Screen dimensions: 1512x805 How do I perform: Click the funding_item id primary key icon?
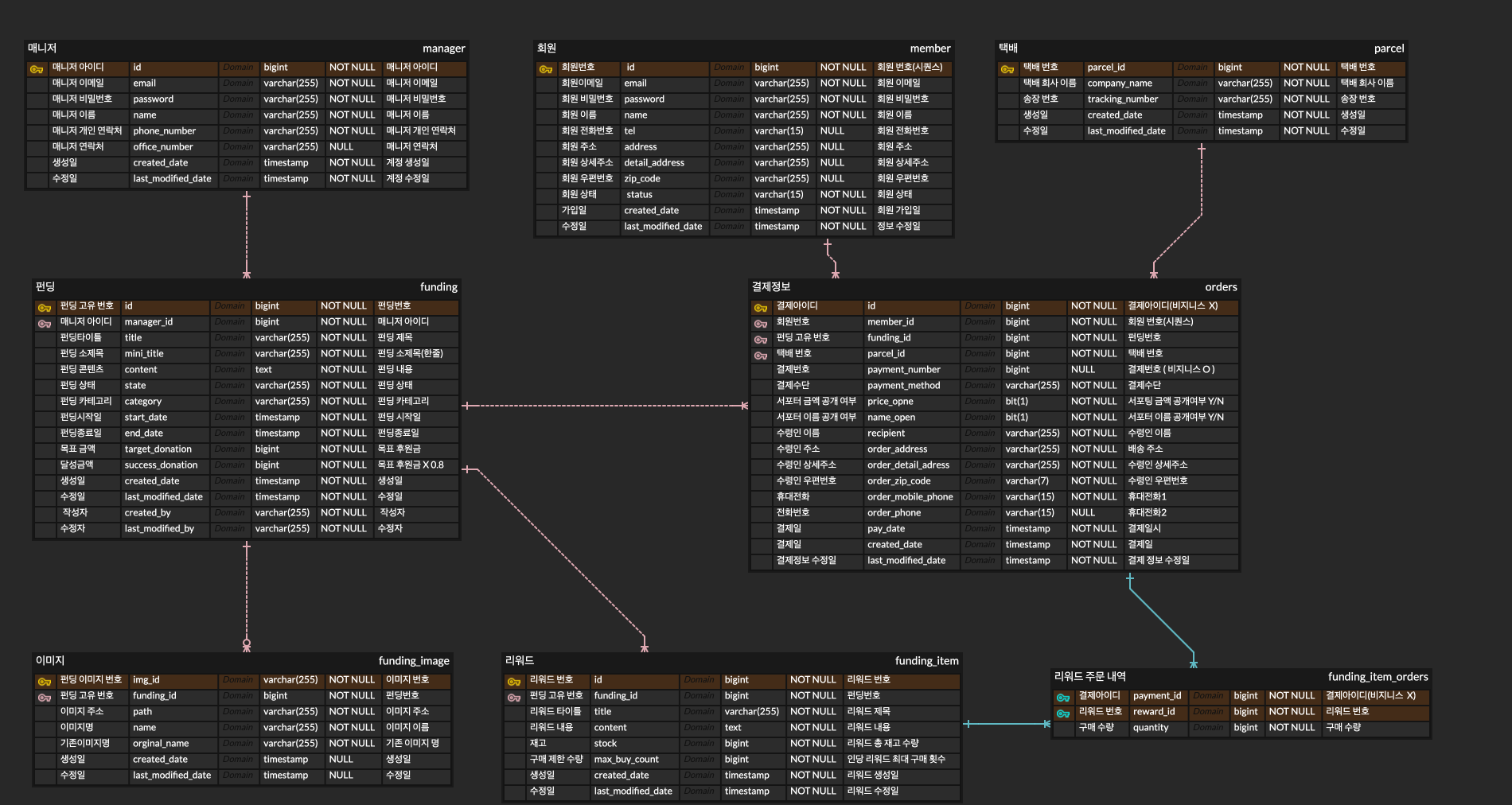click(x=514, y=682)
